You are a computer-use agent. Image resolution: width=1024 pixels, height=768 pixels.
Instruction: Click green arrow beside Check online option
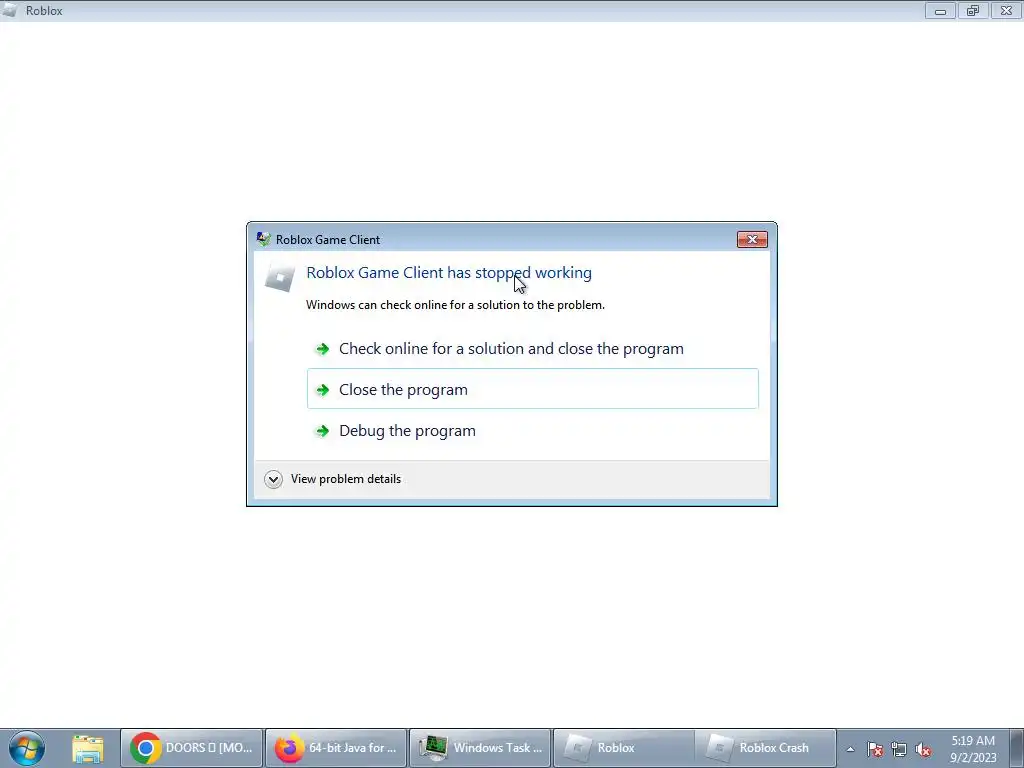[x=323, y=349]
